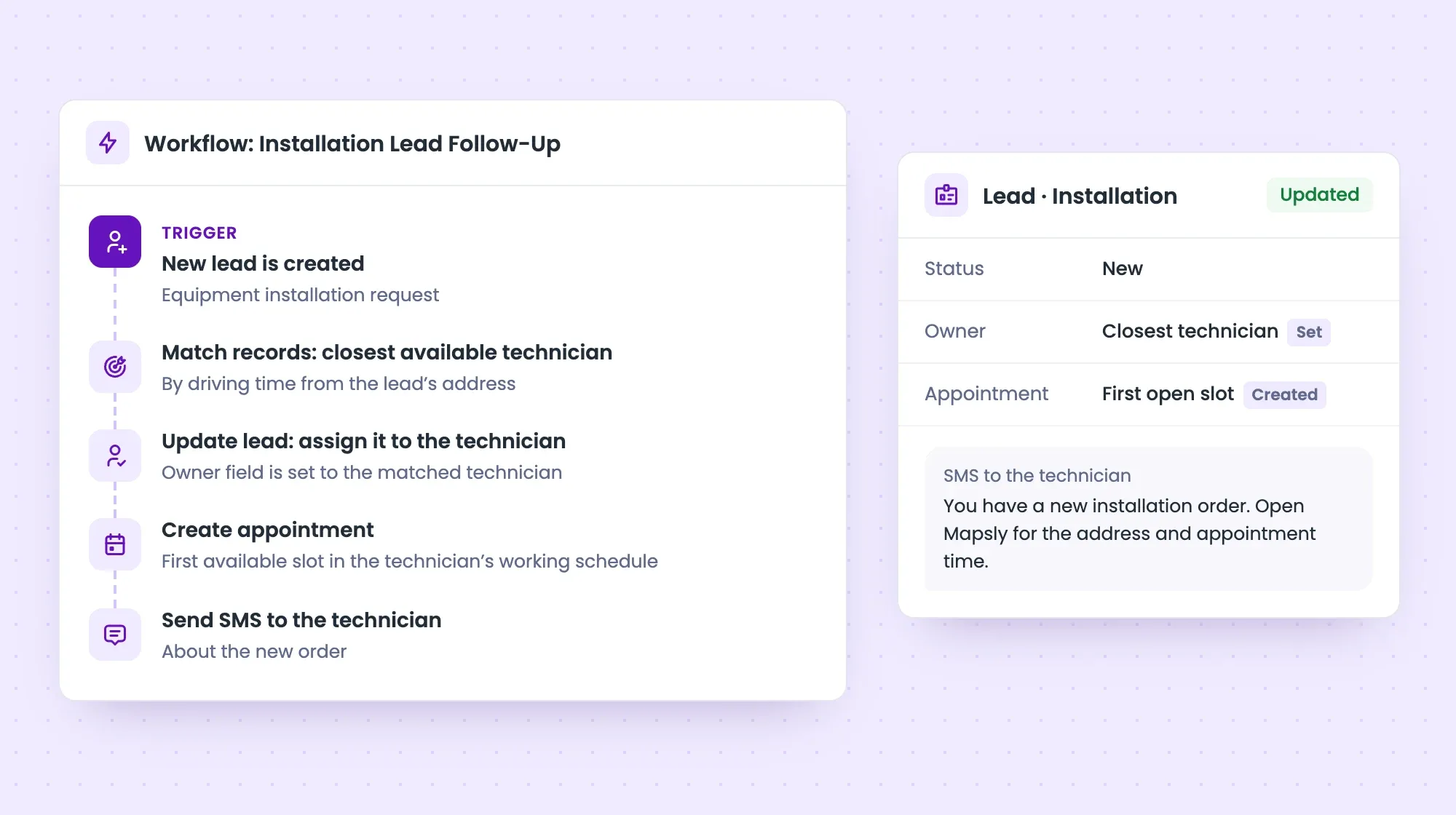Viewport: 1456px width, 815px height.
Task: Click the Created tag beside First open slot
Action: coord(1285,394)
